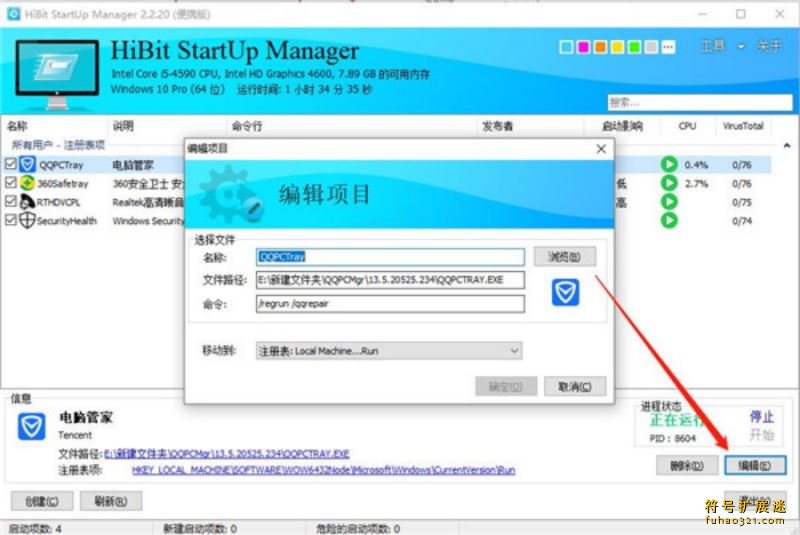Sort by VirusTotal column header
This screenshot has height=535, width=800.
pos(742,126)
